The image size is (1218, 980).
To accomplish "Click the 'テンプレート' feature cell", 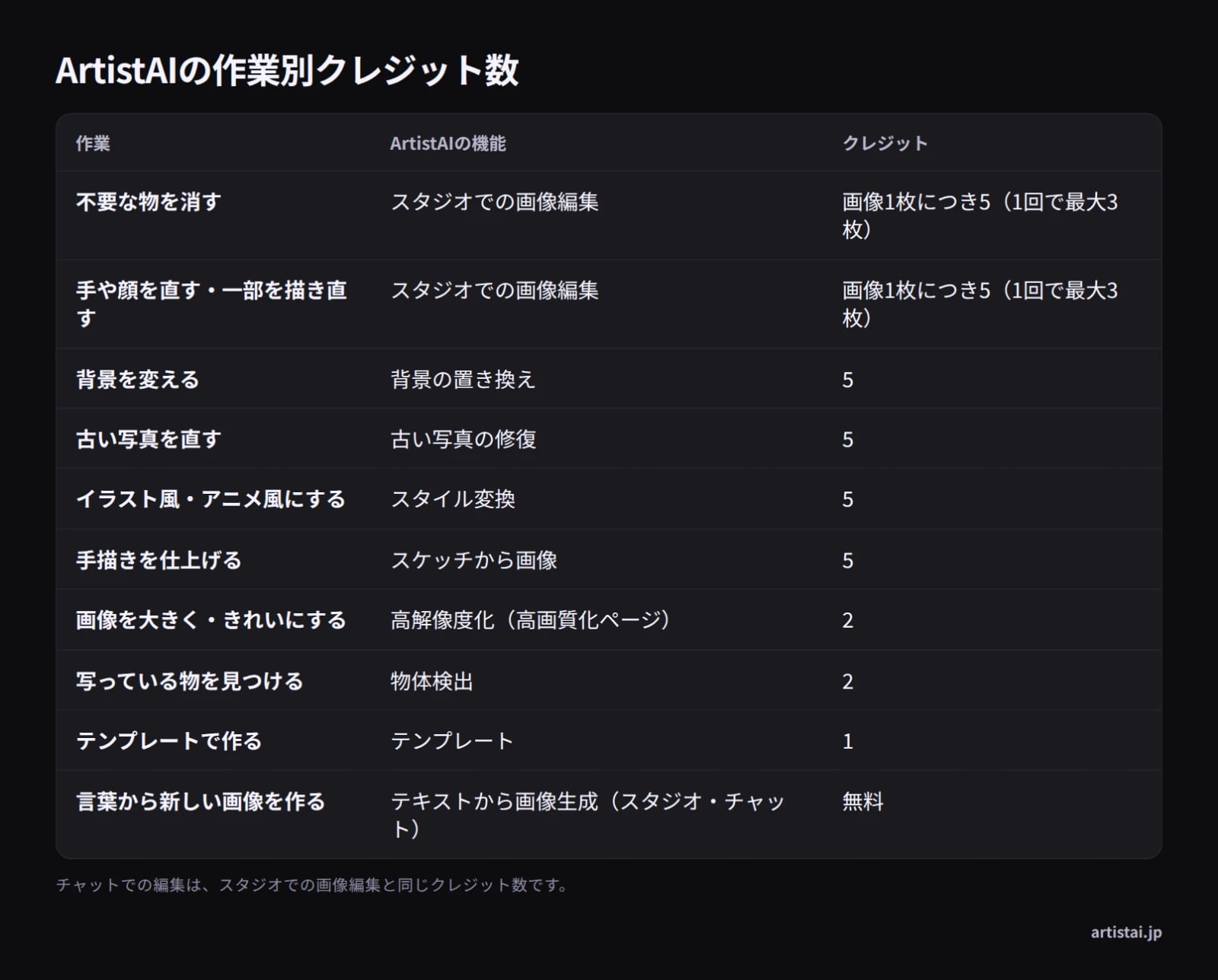I will click(x=452, y=740).
